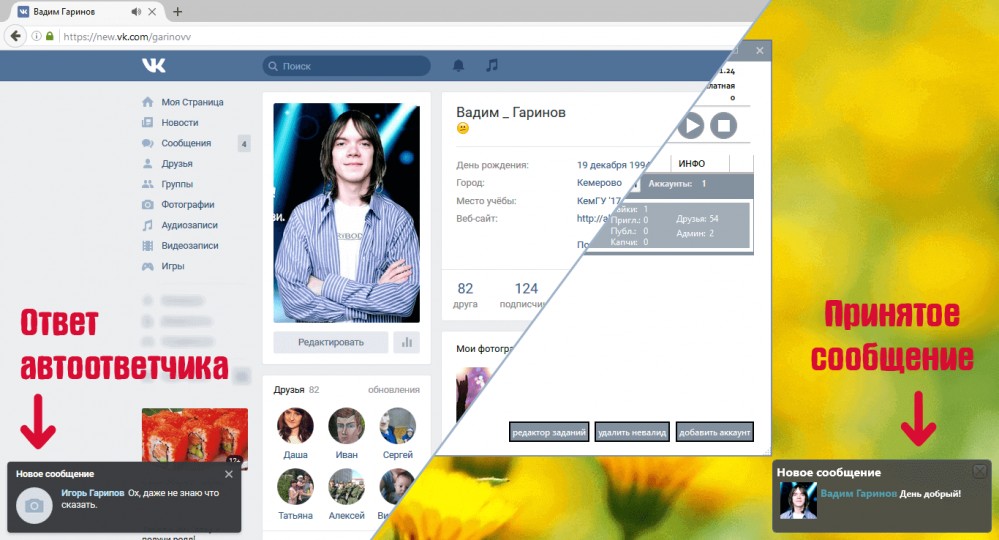
Task: Click the emoji status under the profile name
Action: [x=463, y=129]
